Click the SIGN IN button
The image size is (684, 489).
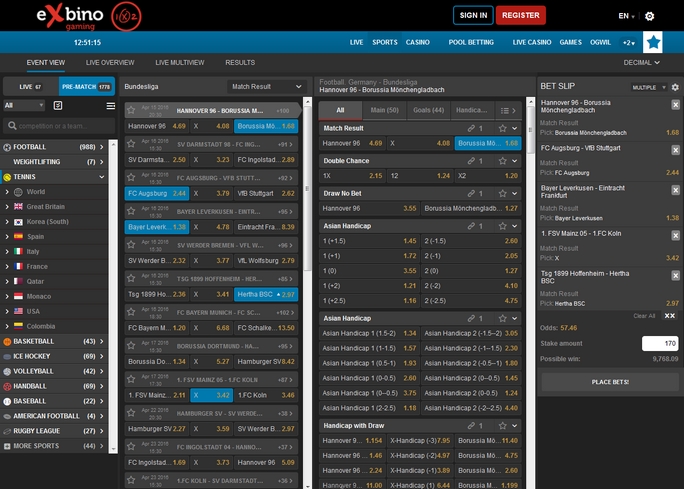click(x=473, y=15)
